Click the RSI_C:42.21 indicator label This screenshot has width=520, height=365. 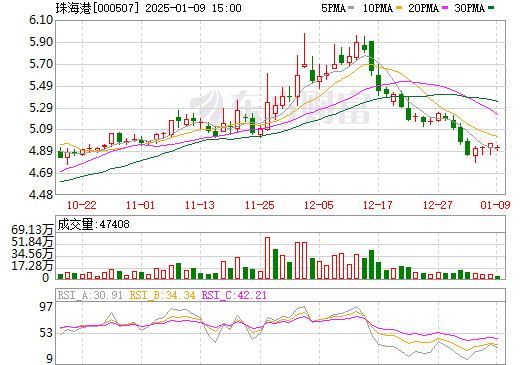[234, 295]
